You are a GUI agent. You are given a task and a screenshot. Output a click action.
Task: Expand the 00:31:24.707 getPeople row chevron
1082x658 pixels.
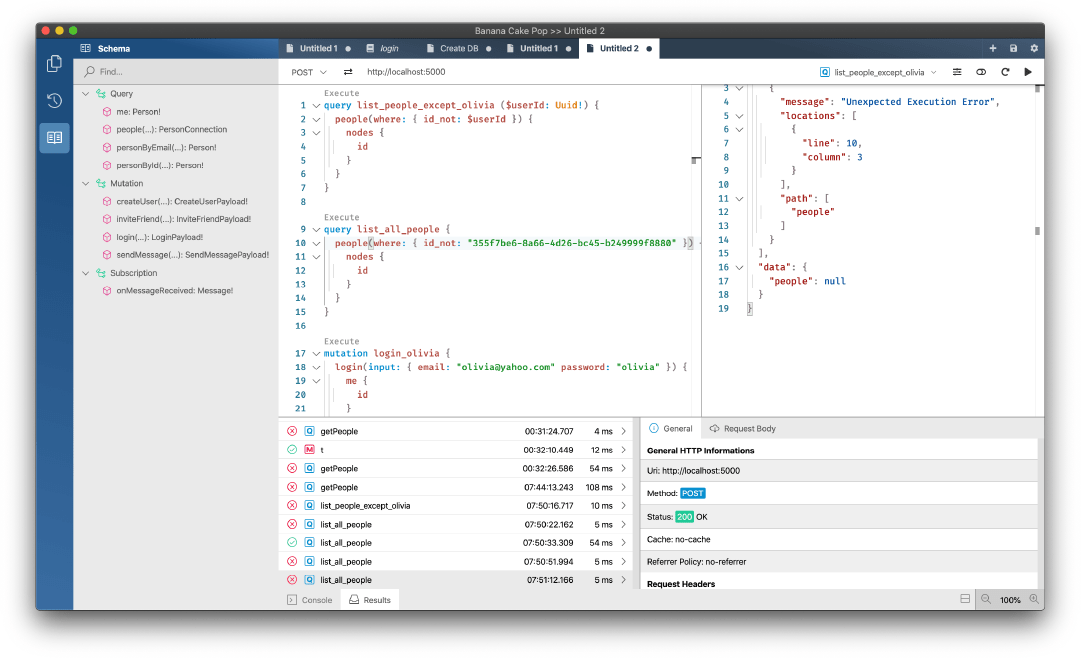point(624,431)
